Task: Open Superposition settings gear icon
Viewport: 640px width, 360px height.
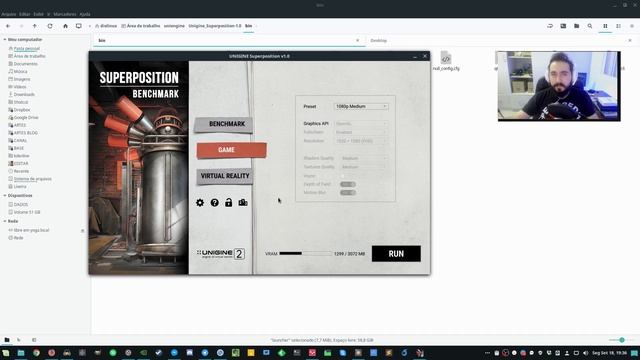Action: pos(200,202)
